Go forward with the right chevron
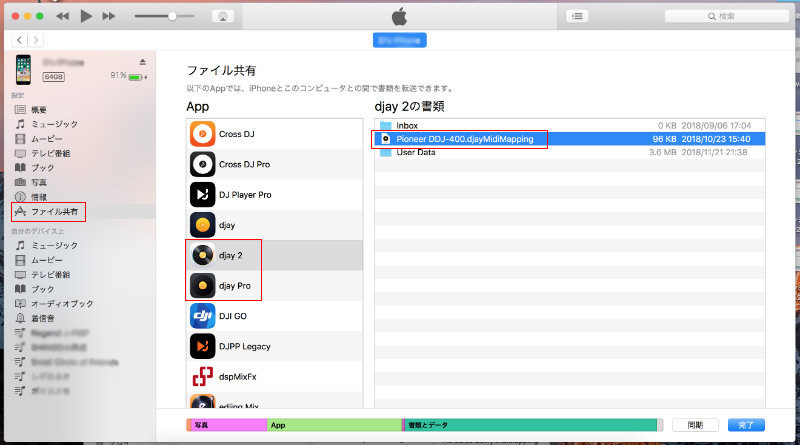Viewport: 800px width, 445px height. click(x=36, y=40)
